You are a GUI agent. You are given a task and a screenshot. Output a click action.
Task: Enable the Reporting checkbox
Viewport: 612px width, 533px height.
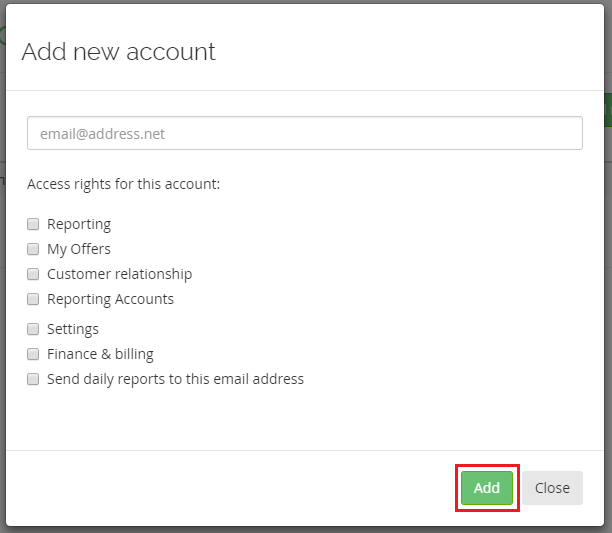click(33, 224)
